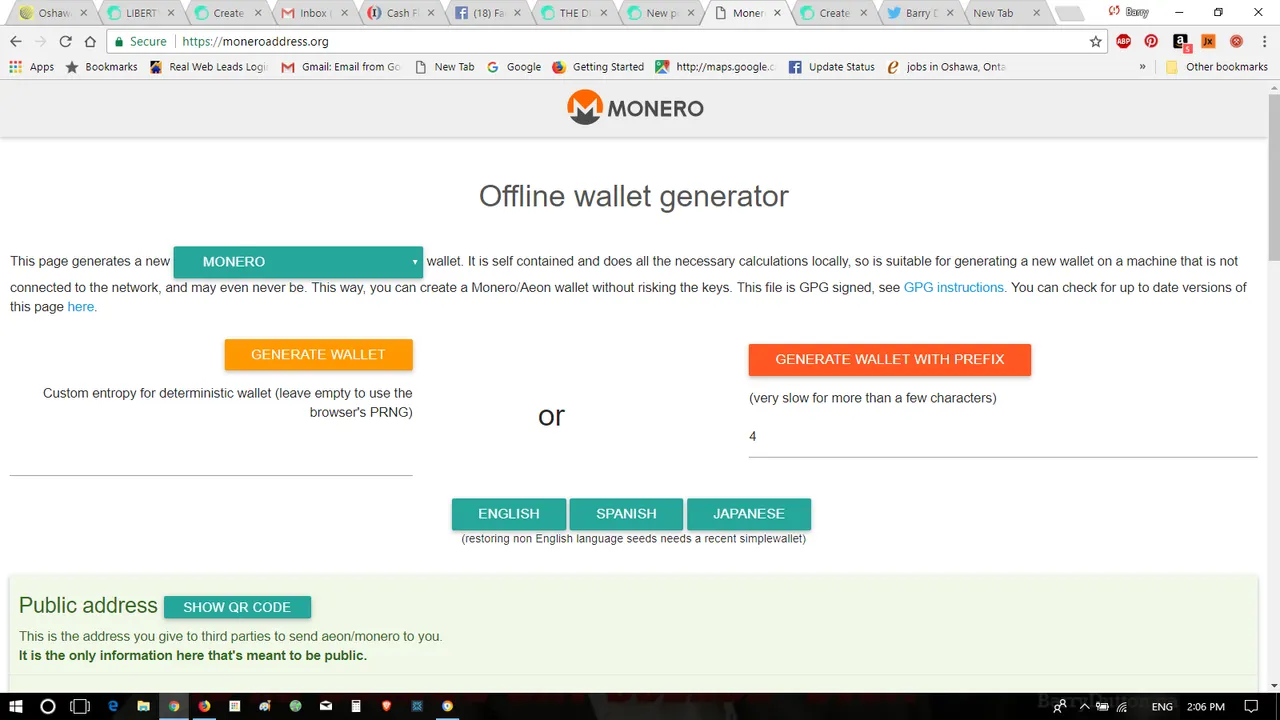This screenshot has width=1280, height=720.
Task: Open the maps.google.com bookmark
Action: pyautogui.click(x=715, y=67)
